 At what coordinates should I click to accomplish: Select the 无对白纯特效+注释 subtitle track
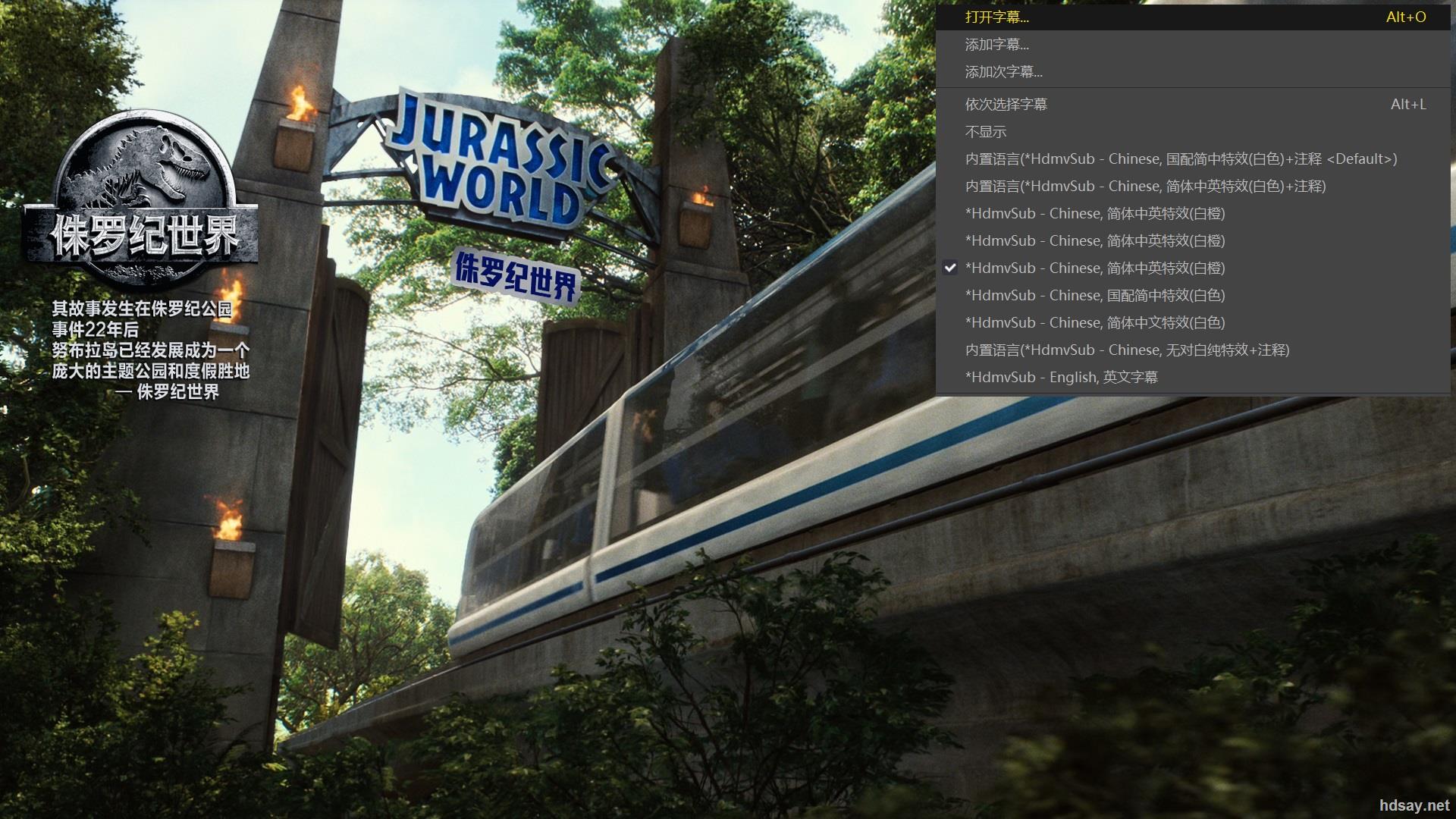coord(1193,350)
